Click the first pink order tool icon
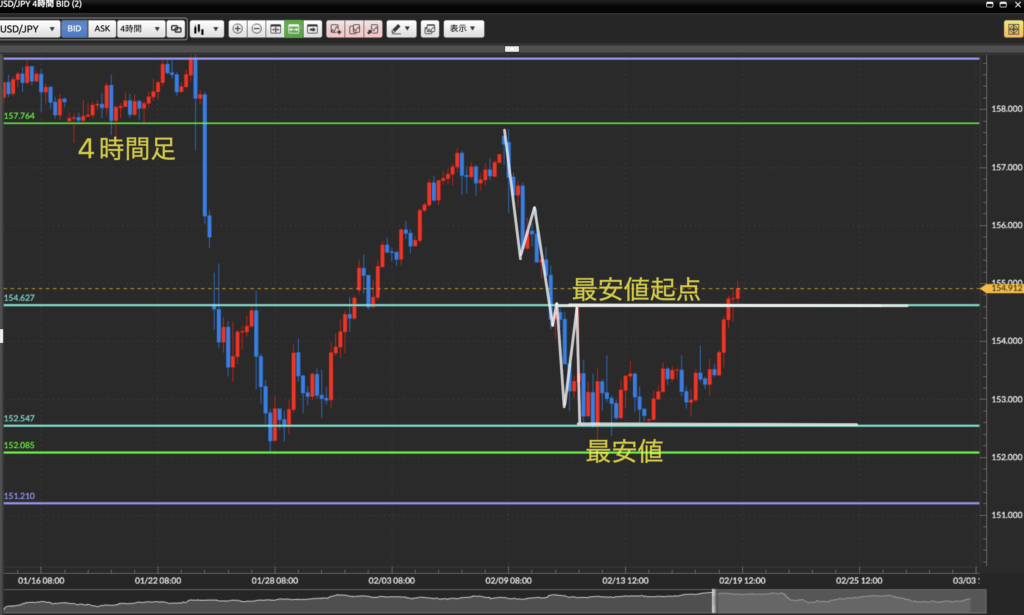 pos(335,29)
